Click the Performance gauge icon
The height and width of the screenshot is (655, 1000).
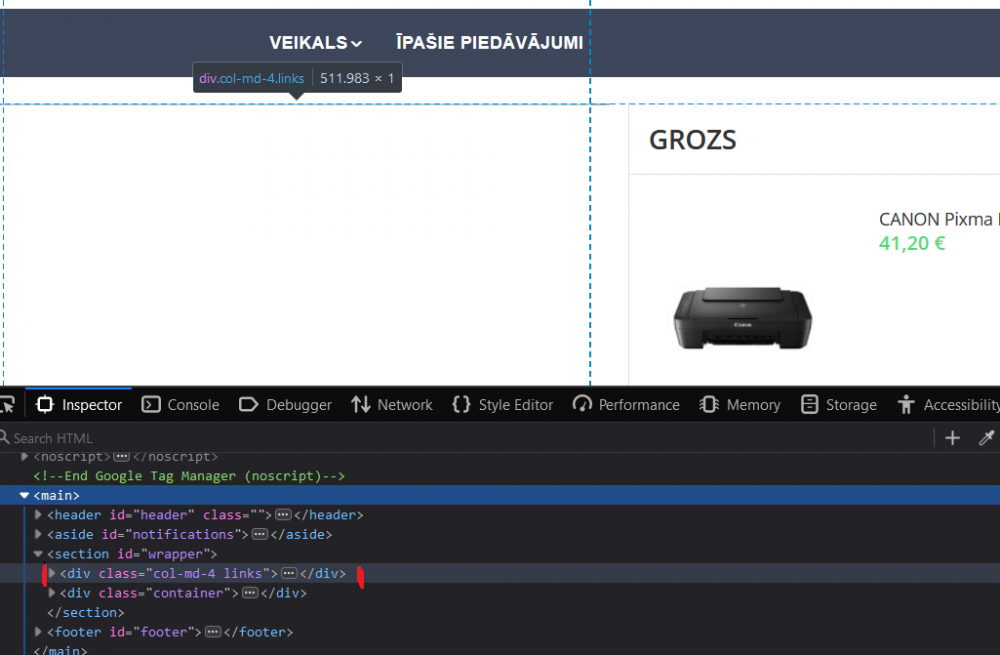click(x=582, y=404)
